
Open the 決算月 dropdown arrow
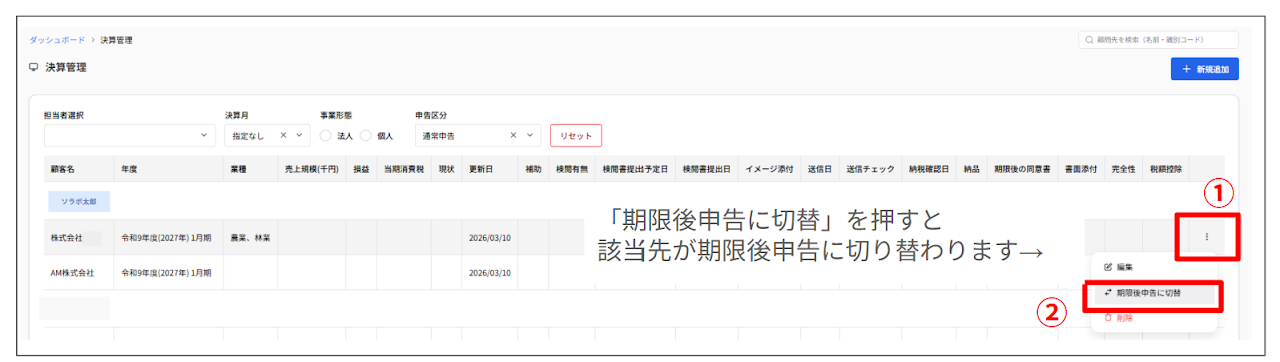click(x=299, y=135)
